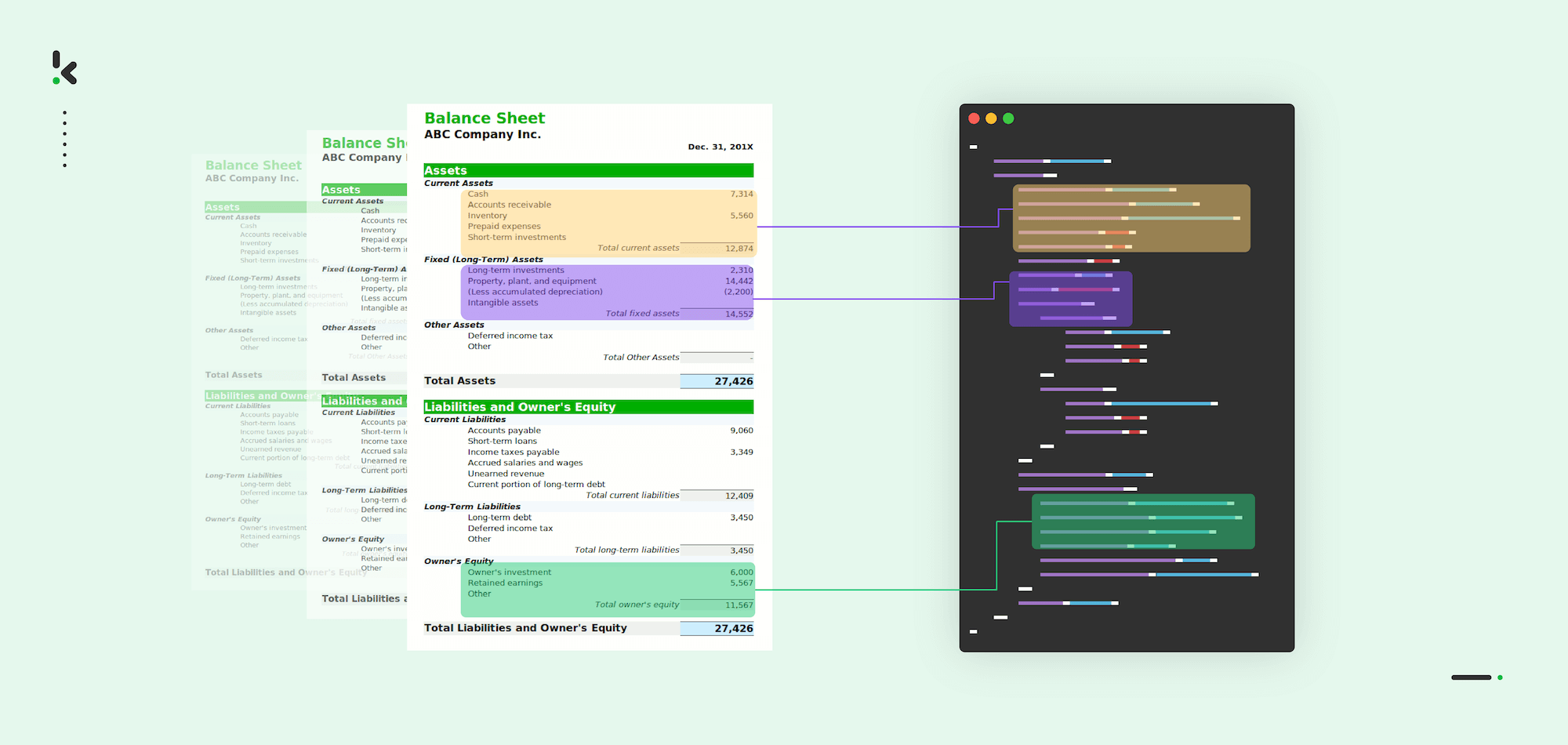Viewport: 1568px width, 745px height.
Task: Click the Total Assets value 27,426
Action: pyautogui.click(x=733, y=381)
